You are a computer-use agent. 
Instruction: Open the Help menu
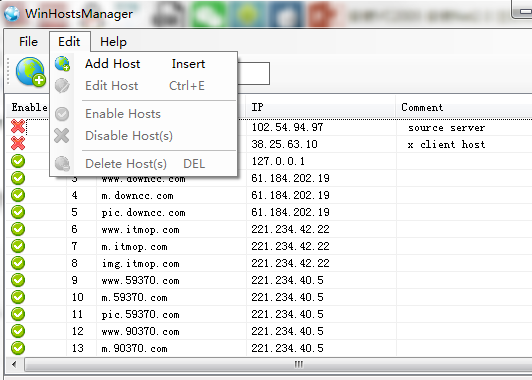(113, 42)
